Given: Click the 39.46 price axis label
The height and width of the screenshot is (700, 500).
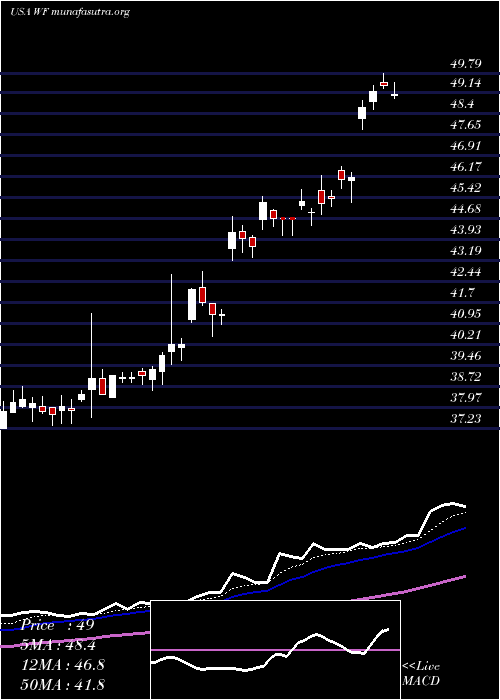Looking at the screenshot, I should coord(466,355).
